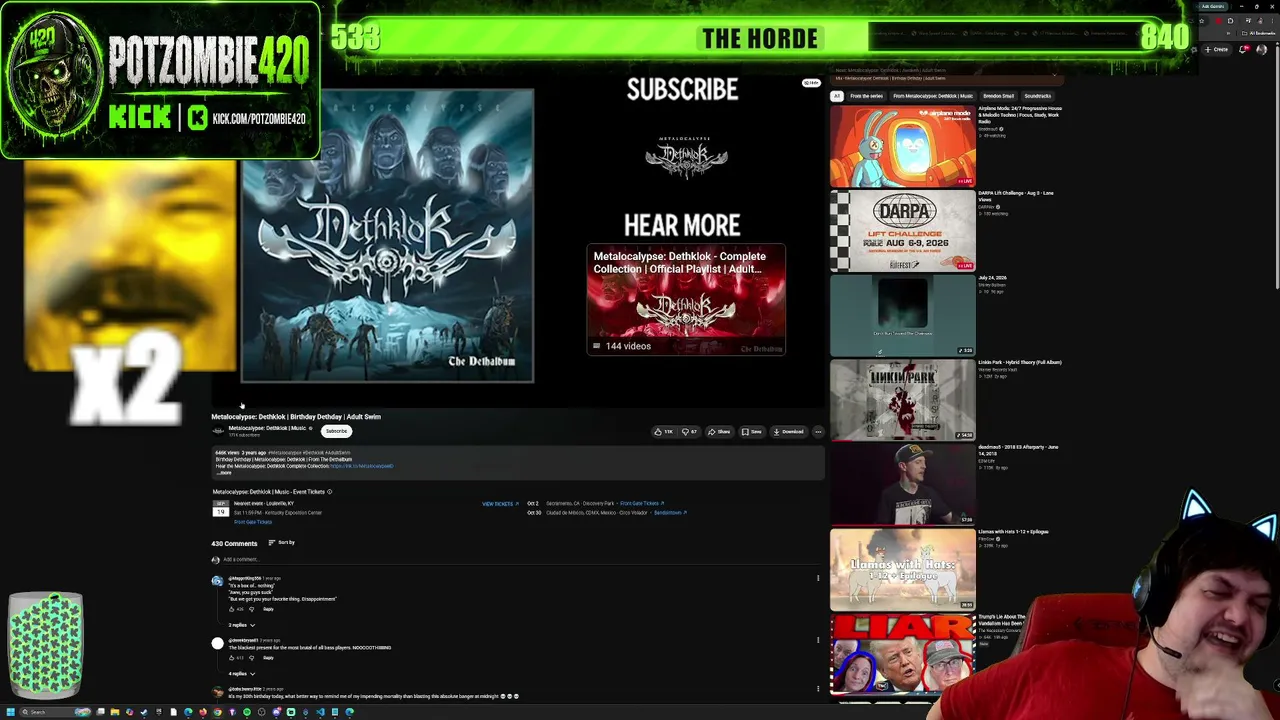Like the Birthday Dethday video
The image size is (1280, 720).
(663, 432)
